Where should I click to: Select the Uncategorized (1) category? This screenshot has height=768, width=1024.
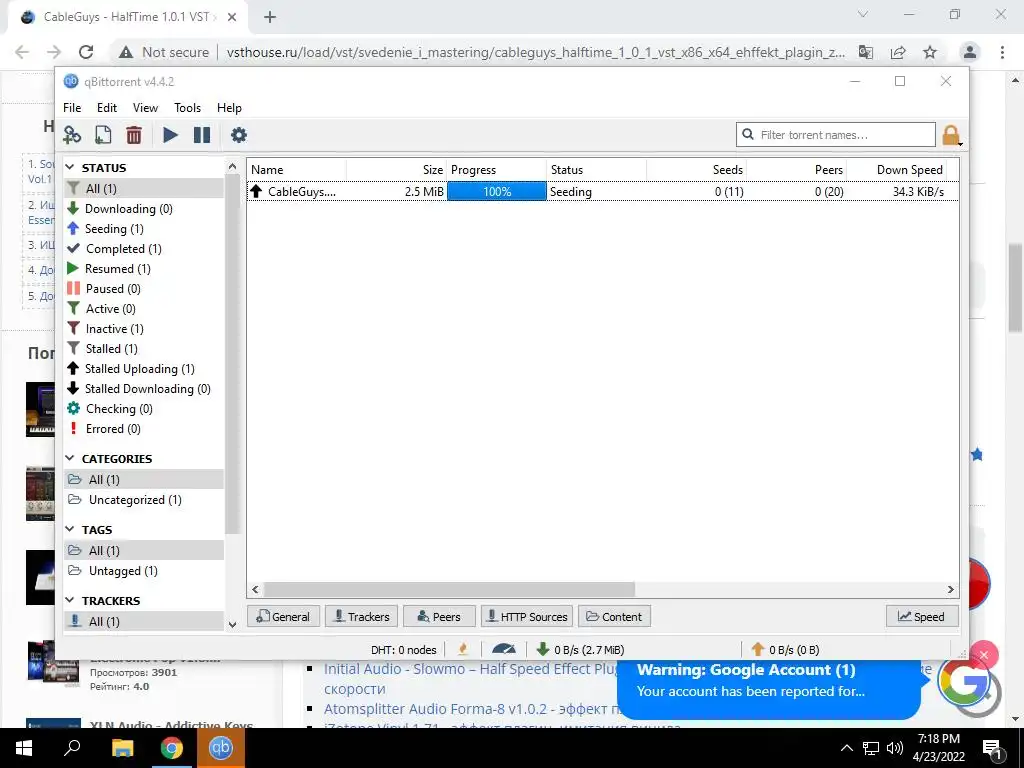point(144,500)
